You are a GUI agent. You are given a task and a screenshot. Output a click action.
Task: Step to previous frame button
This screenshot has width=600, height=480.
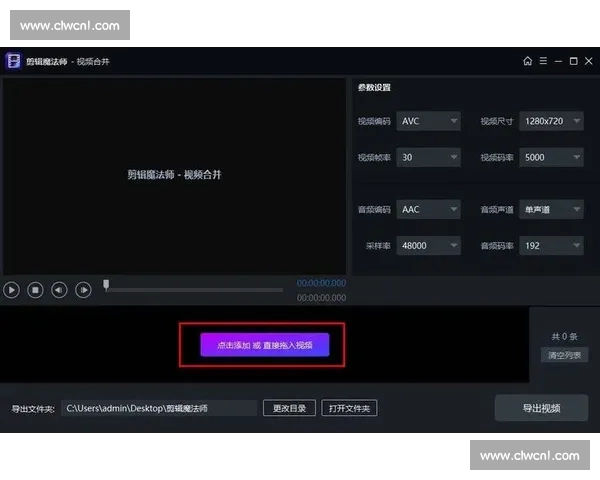click(x=59, y=290)
